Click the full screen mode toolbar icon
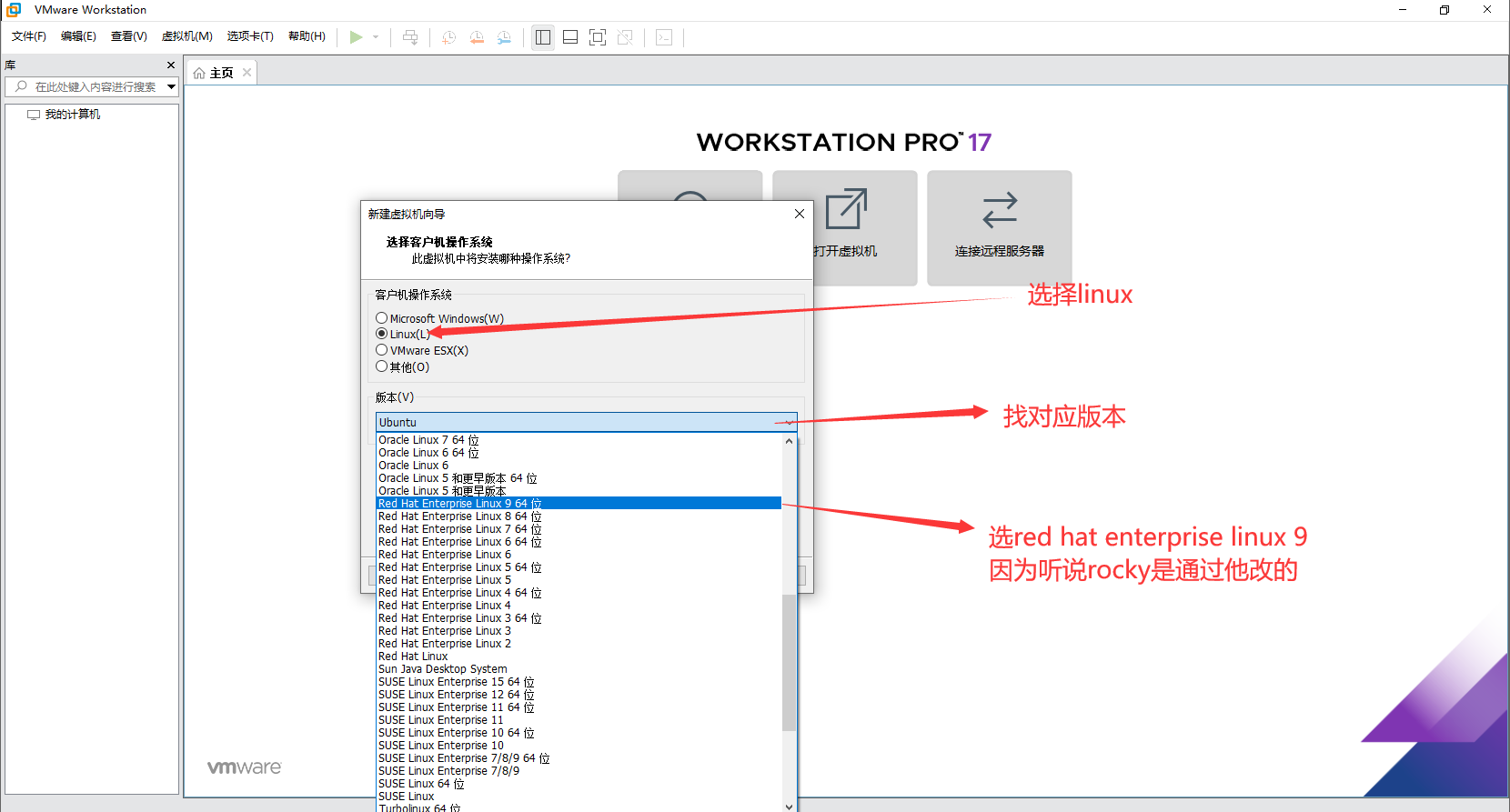The width and height of the screenshot is (1510, 812). point(598,37)
